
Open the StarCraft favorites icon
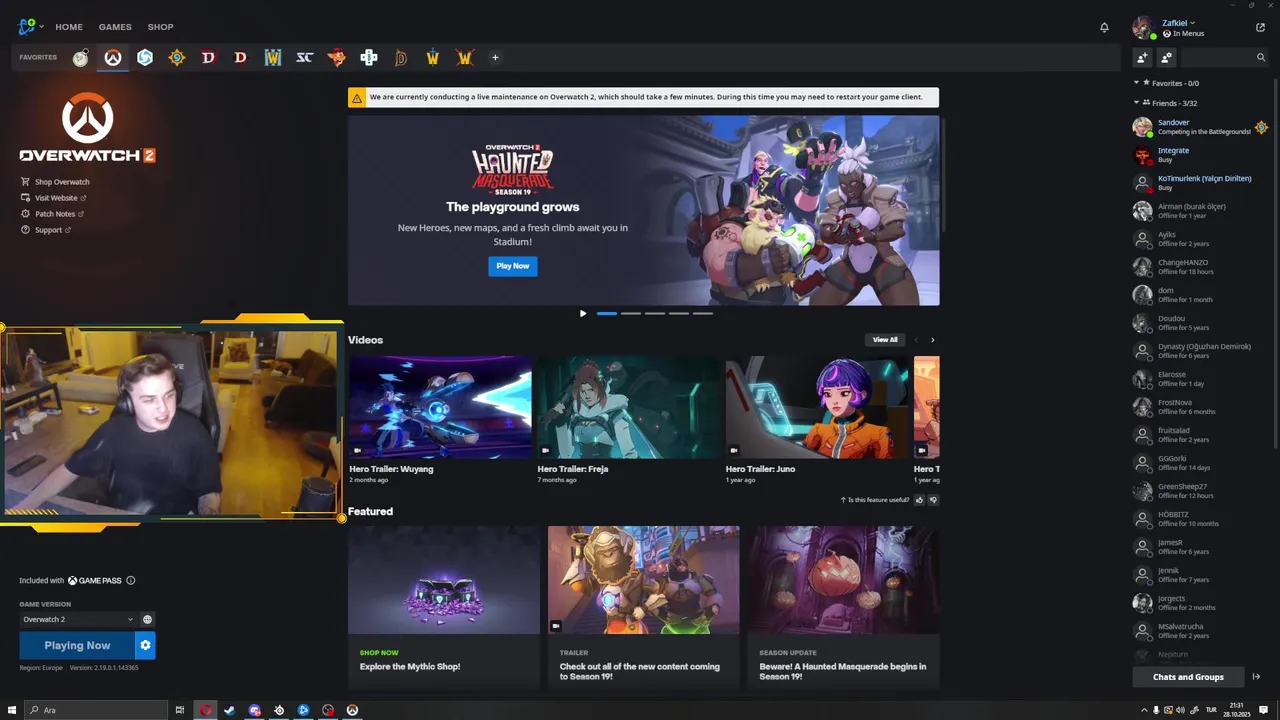(x=305, y=58)
